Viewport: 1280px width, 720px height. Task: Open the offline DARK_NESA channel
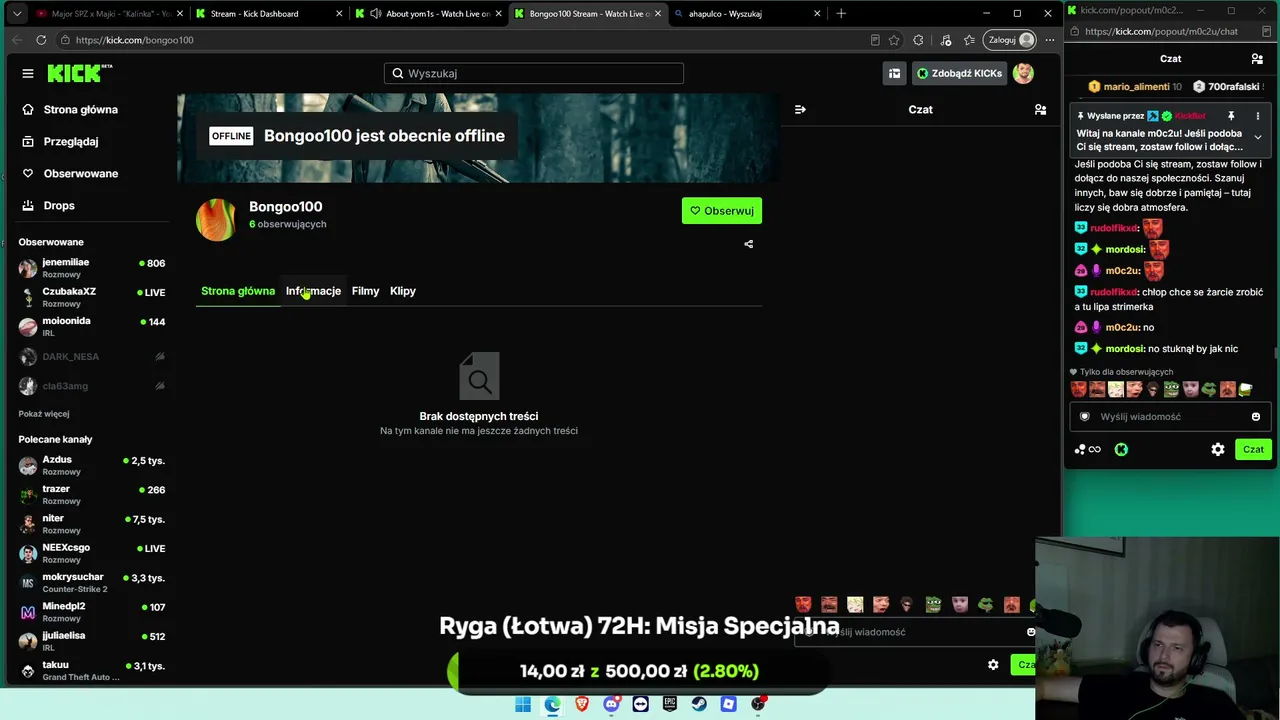click(92, 356)
